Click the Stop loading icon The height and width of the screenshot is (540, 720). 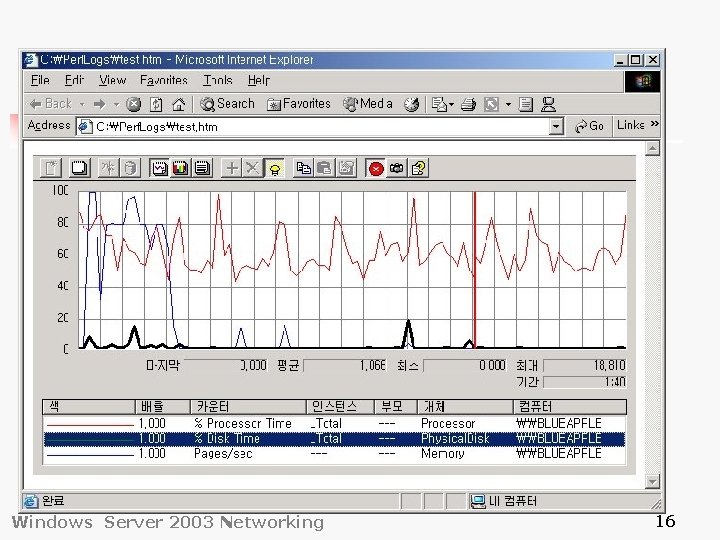point(134,105)
